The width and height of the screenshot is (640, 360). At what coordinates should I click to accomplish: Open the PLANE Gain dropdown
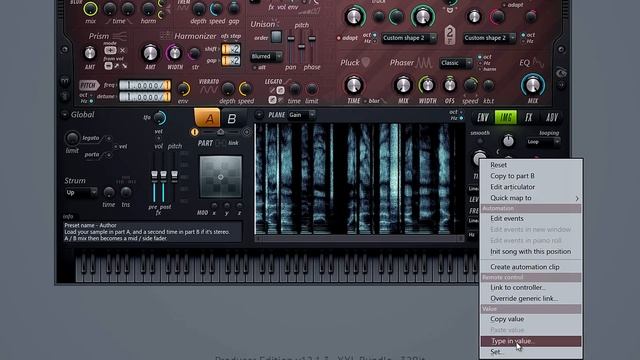click(x=301, y=115)
